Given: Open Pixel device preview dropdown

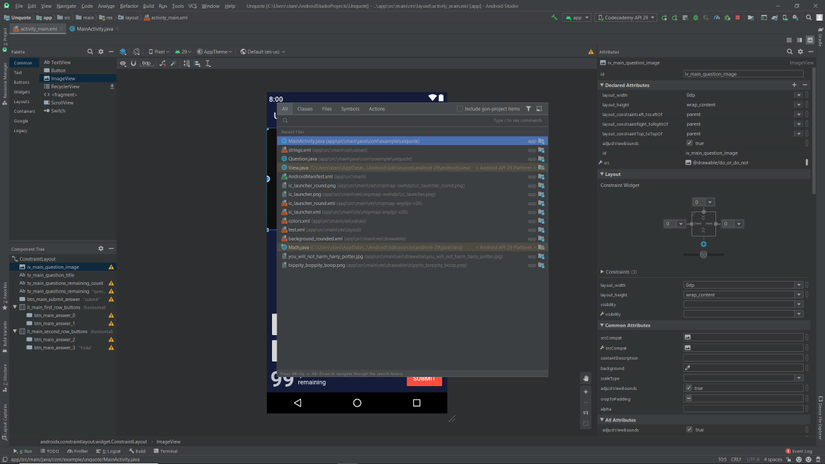Looking at the screenshot, I should [158, 52].
